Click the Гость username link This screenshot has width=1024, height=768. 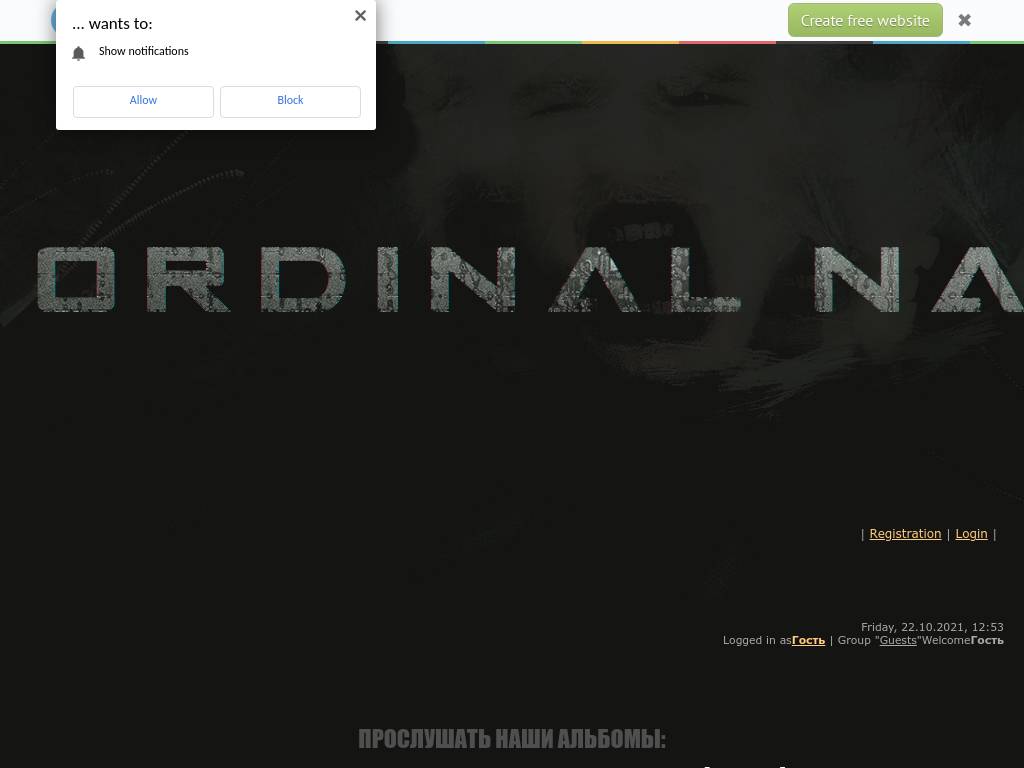[x=808, y=640]
